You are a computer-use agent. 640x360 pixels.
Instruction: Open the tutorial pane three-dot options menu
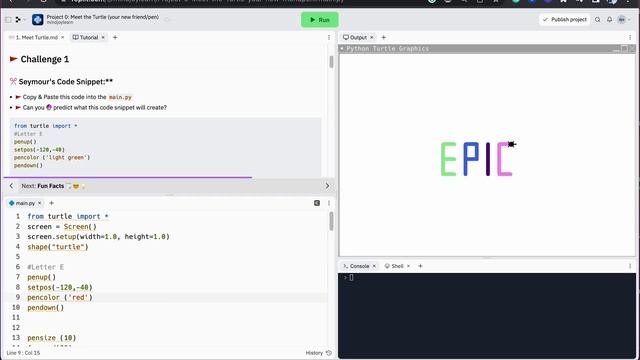(329, 37)
